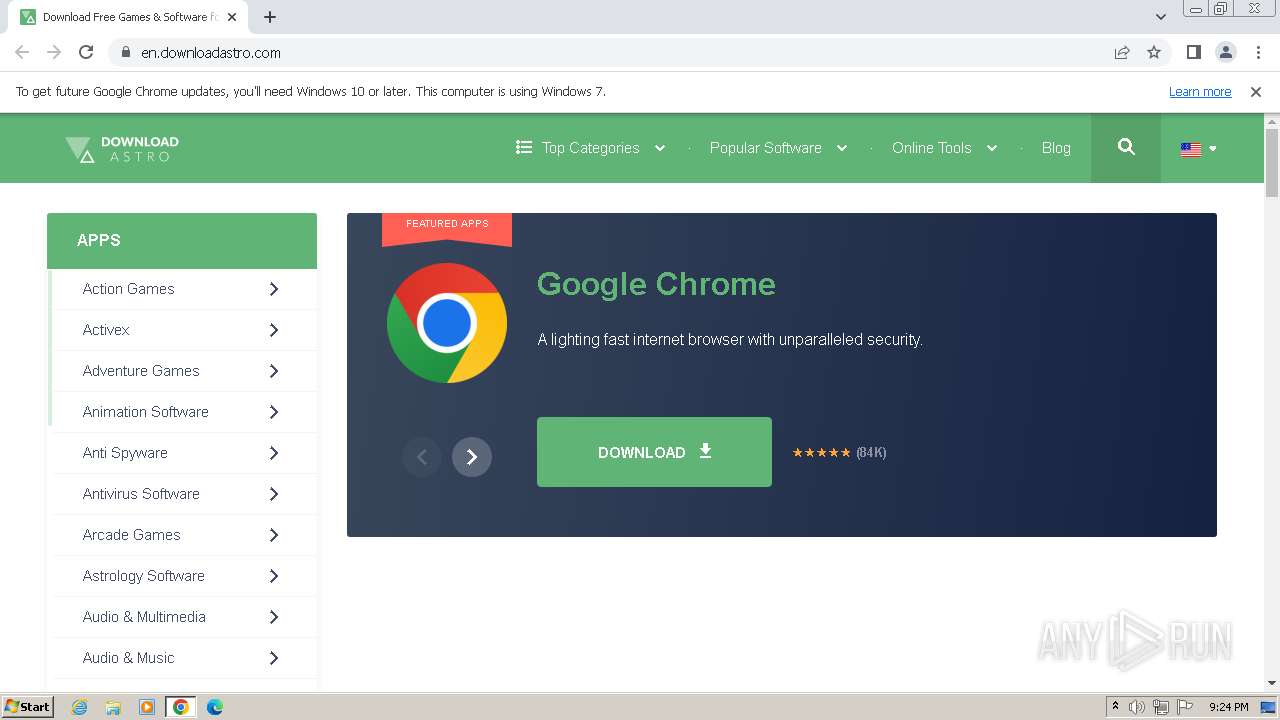
Task: Open File Explorer from taskbar
Action: pos(113,707)
